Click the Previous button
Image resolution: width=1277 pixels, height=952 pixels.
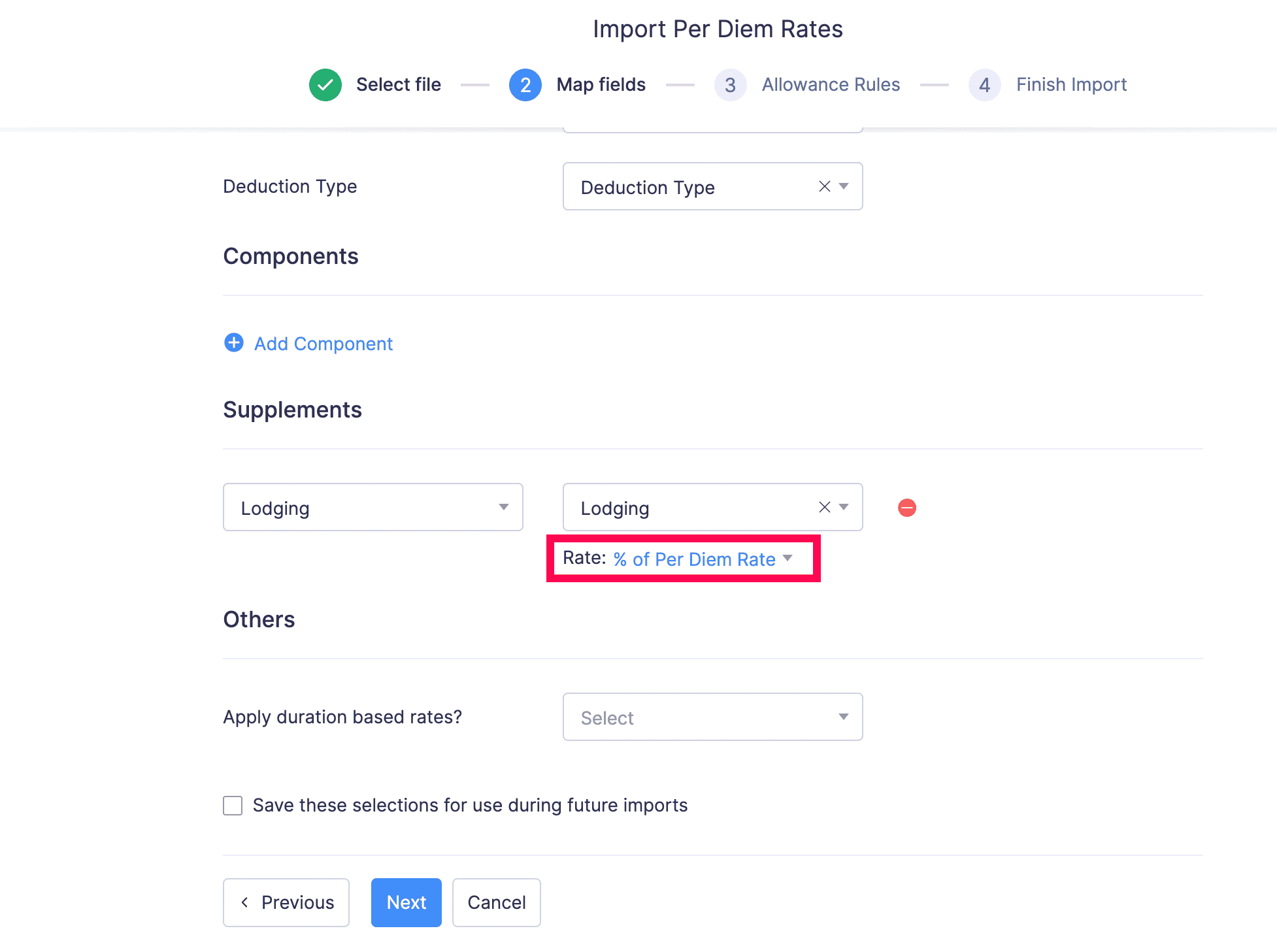point(286,902)
